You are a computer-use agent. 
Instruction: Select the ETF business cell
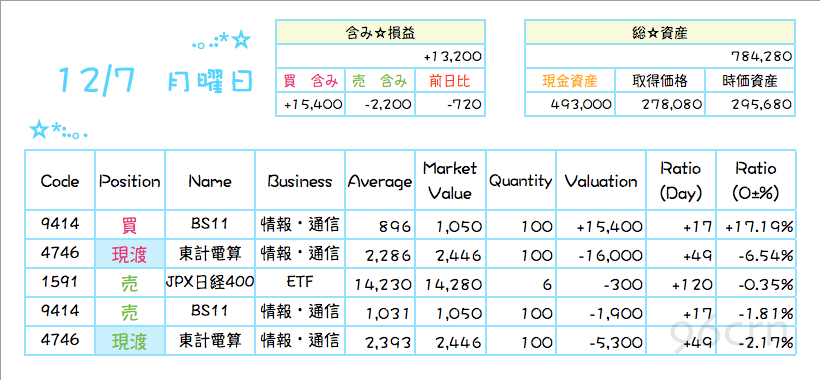point(300,283)
